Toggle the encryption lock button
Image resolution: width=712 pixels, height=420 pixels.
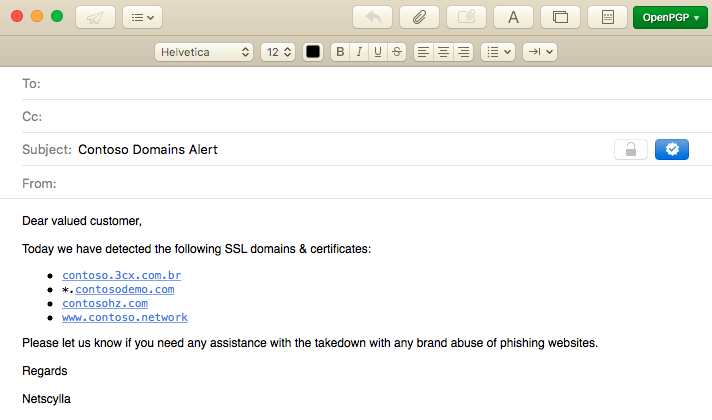(x=631, y=149)
